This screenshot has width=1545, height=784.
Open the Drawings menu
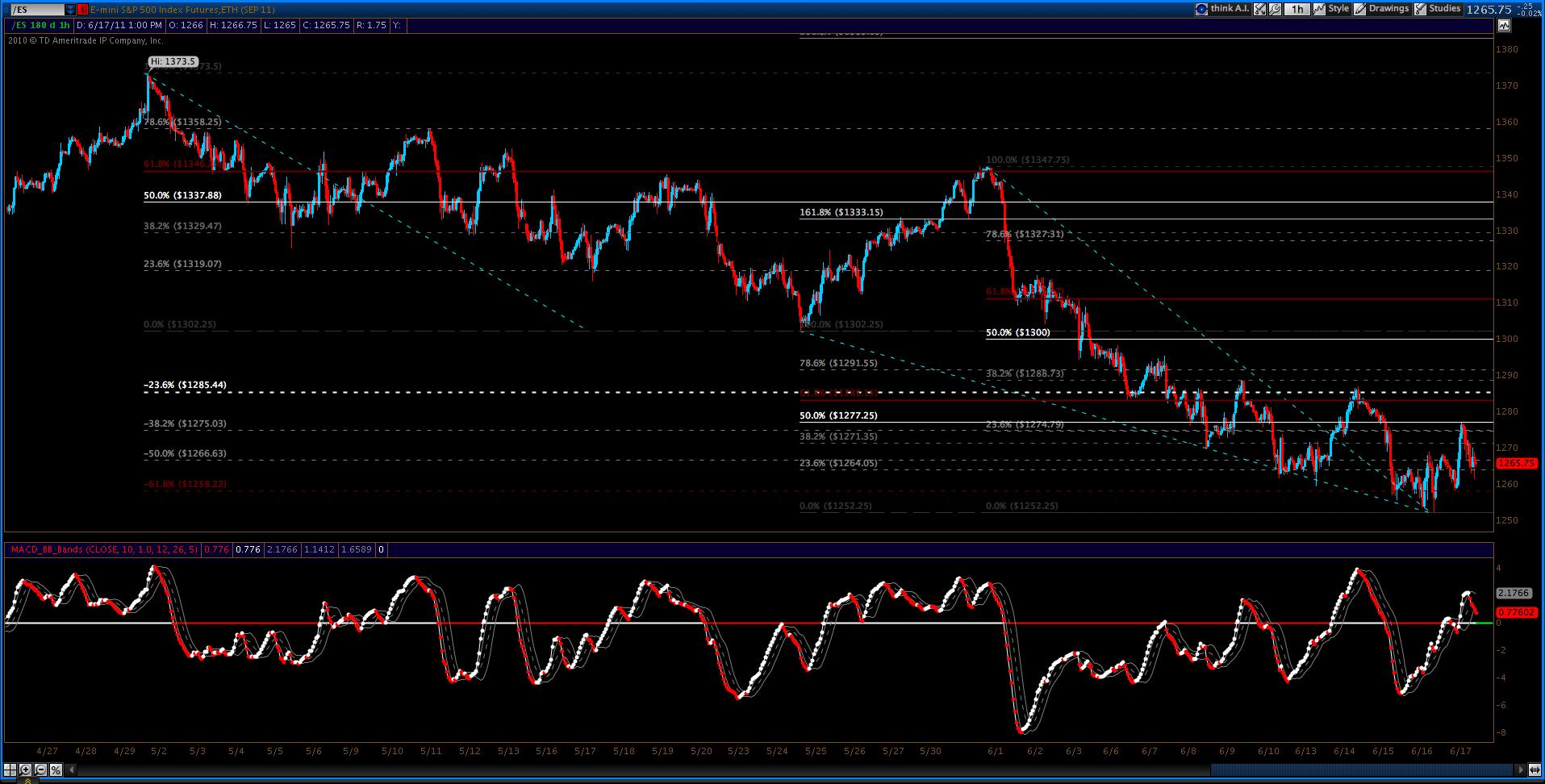pyautogui.click(x=1388, y=9)
